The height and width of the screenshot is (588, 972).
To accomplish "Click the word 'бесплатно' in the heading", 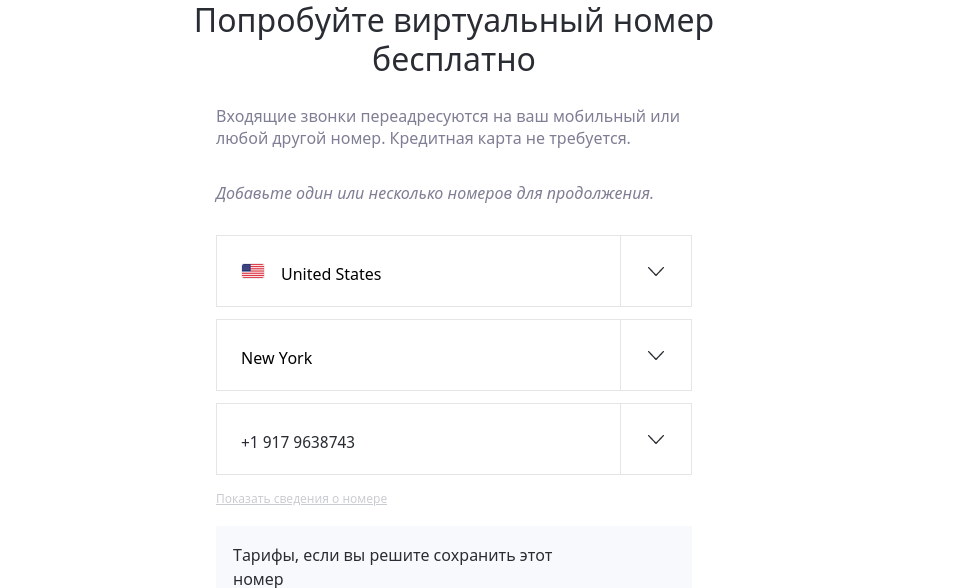I will pyautogui.click(x=453, y=59).
